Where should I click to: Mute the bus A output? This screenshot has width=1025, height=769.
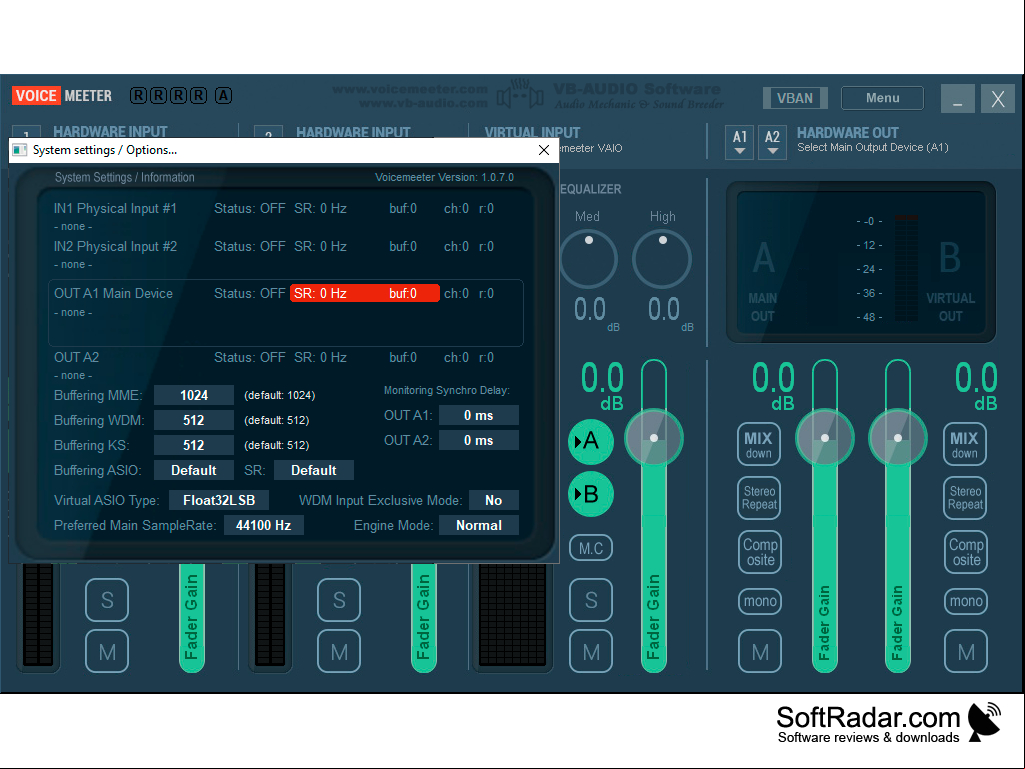[x=760, y=651]
